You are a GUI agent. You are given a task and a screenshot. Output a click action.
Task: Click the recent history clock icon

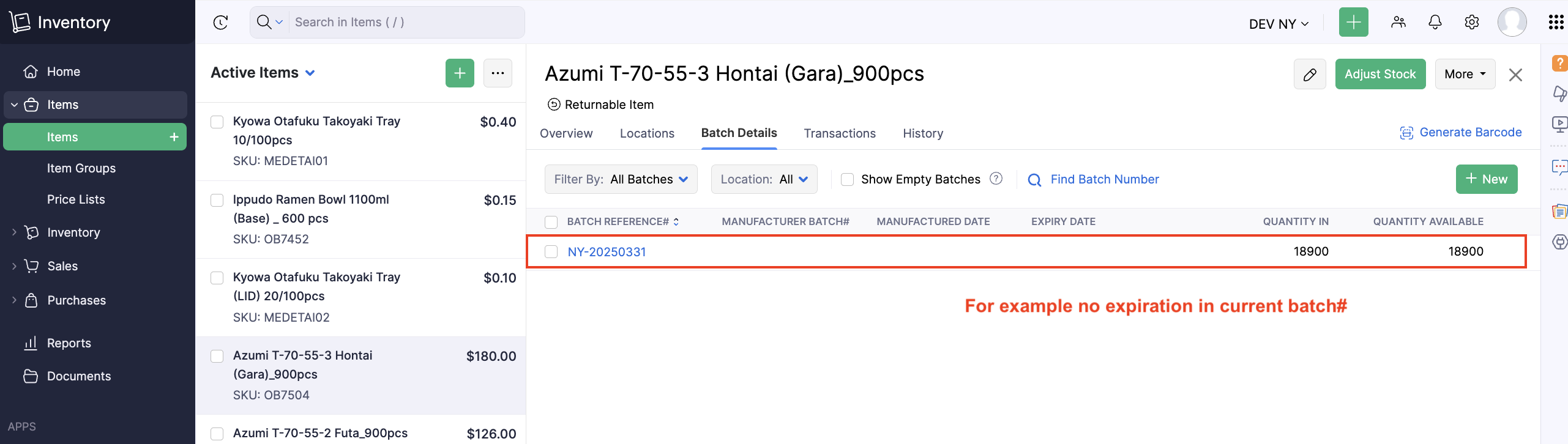(x=221, y=23)
